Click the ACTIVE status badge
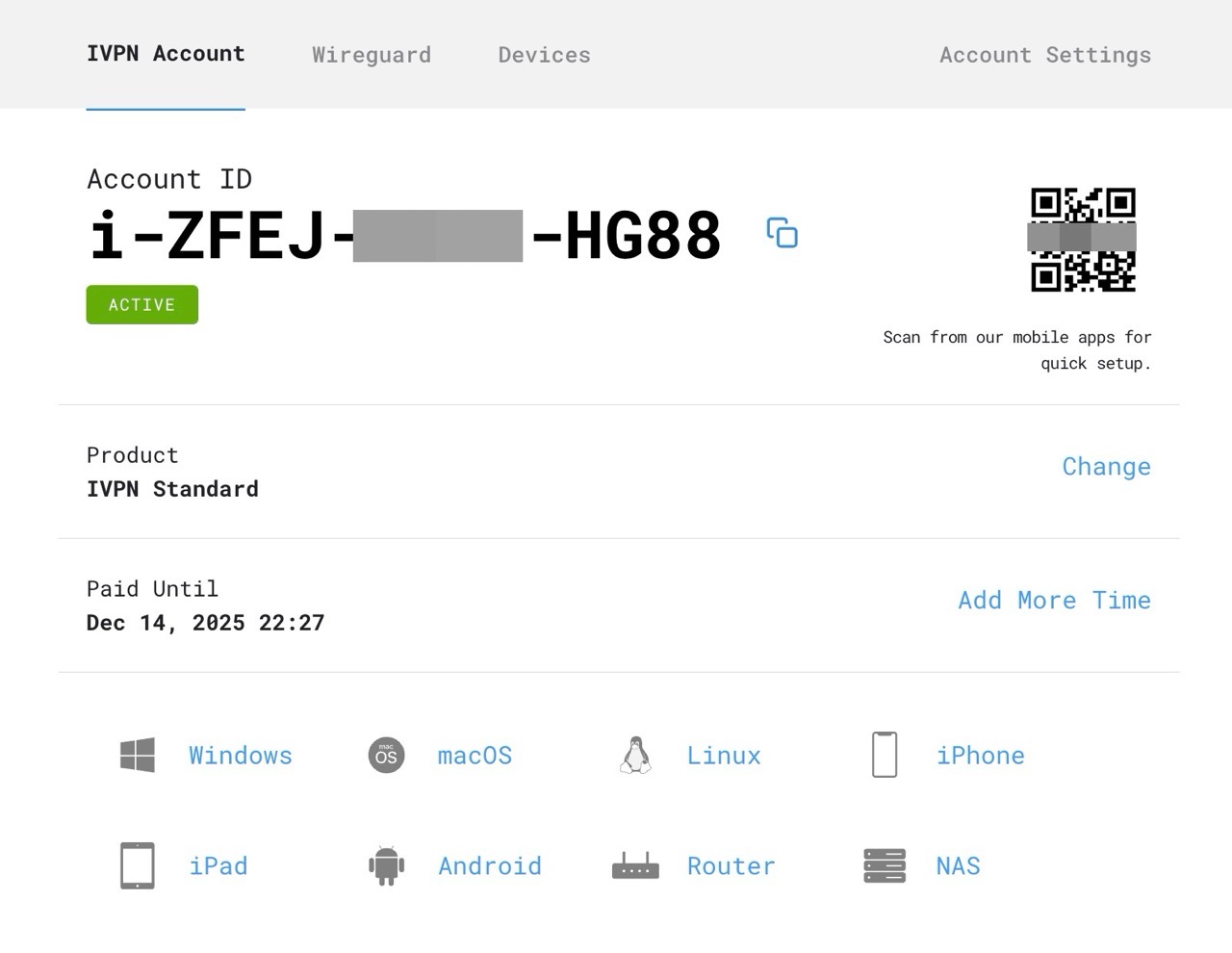Screen dimensions: 1232x953 142,304
